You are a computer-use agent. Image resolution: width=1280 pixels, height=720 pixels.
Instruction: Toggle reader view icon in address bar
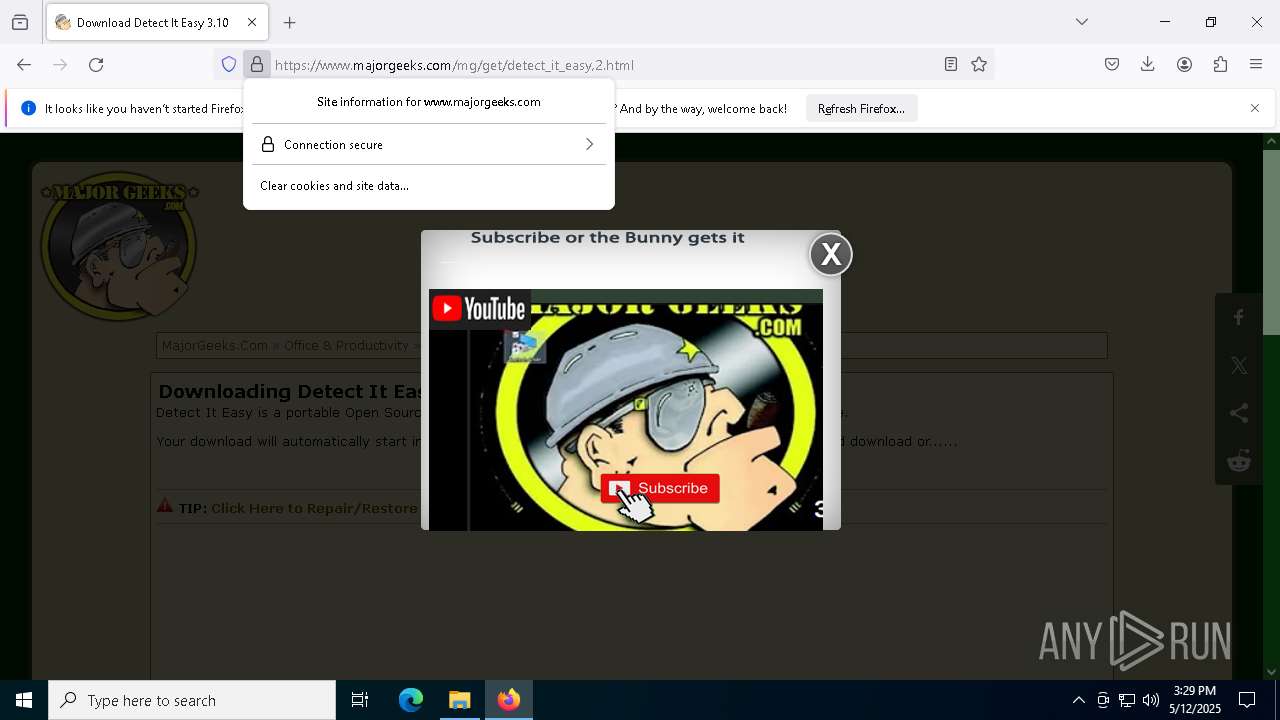(951, 65)
